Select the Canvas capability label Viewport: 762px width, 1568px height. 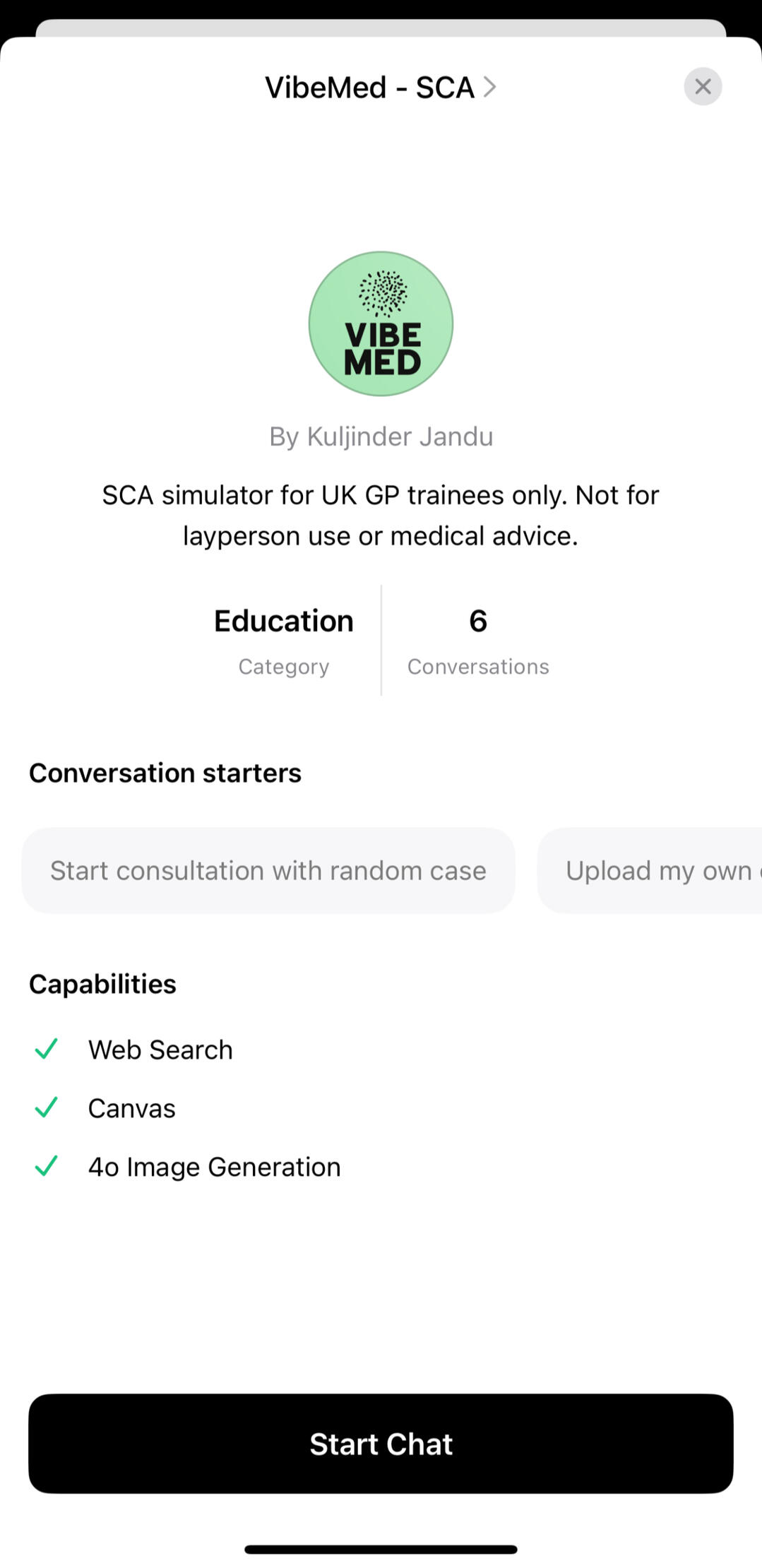click(x=132, y=1108)
